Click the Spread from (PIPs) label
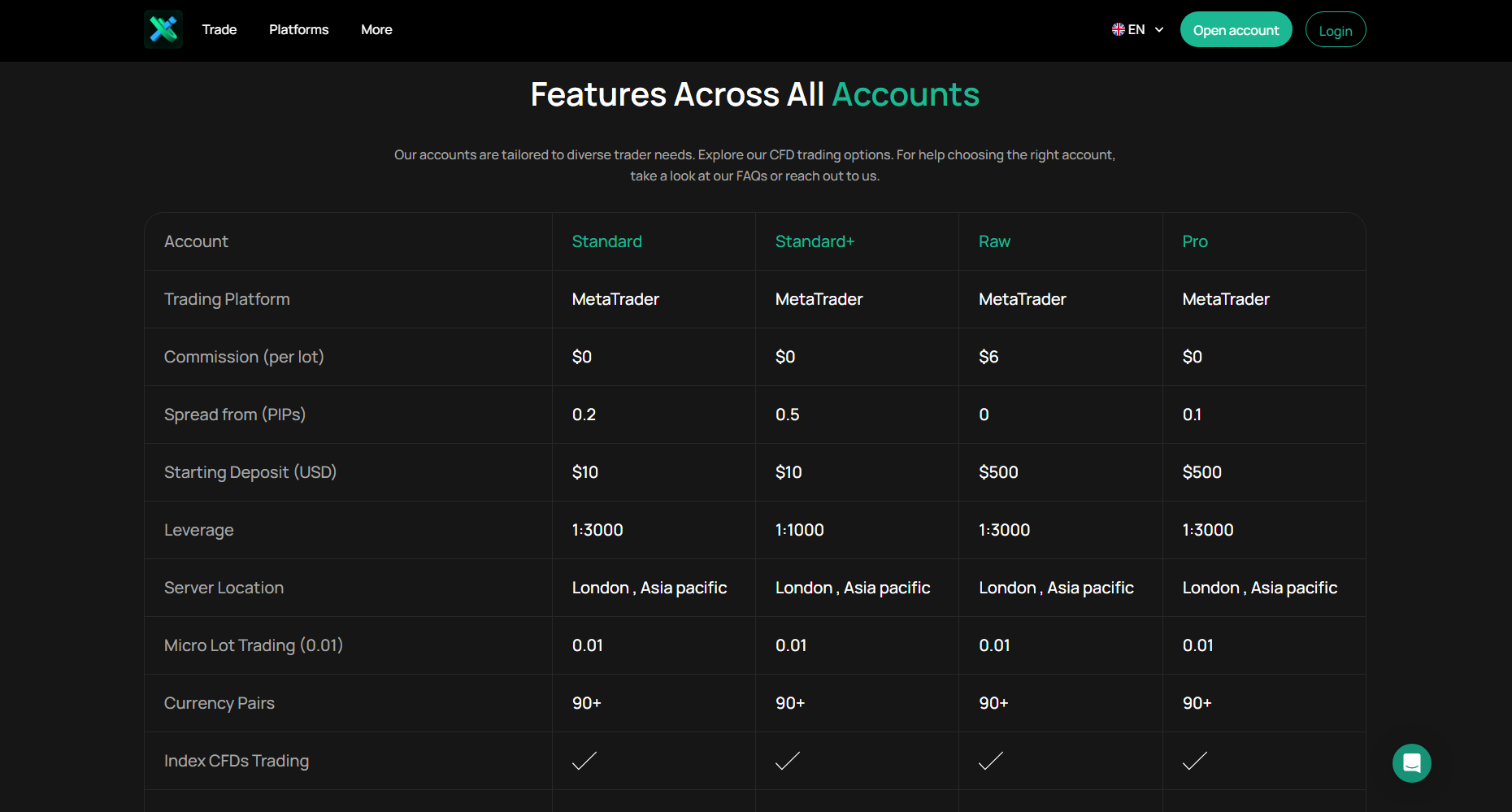Image resolution: width=1512 pixels, height=812 pixels. click(235, 415)
